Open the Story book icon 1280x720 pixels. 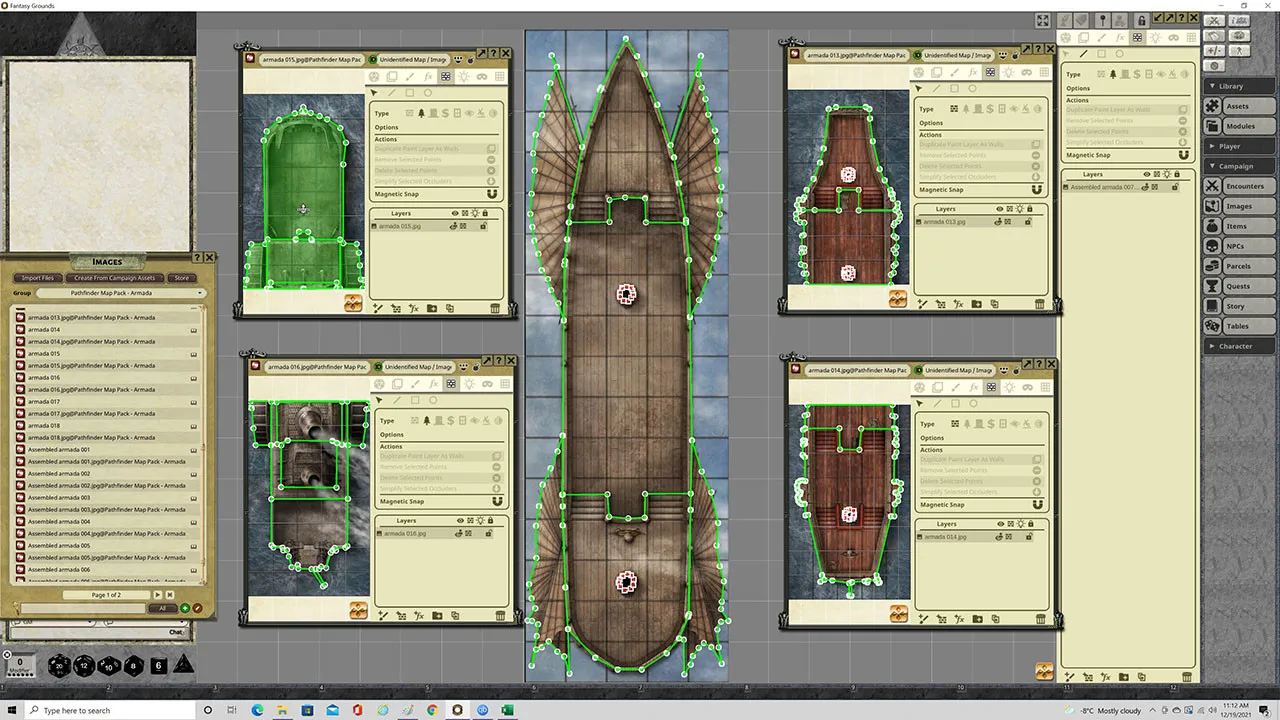[x=1212, y=306]
